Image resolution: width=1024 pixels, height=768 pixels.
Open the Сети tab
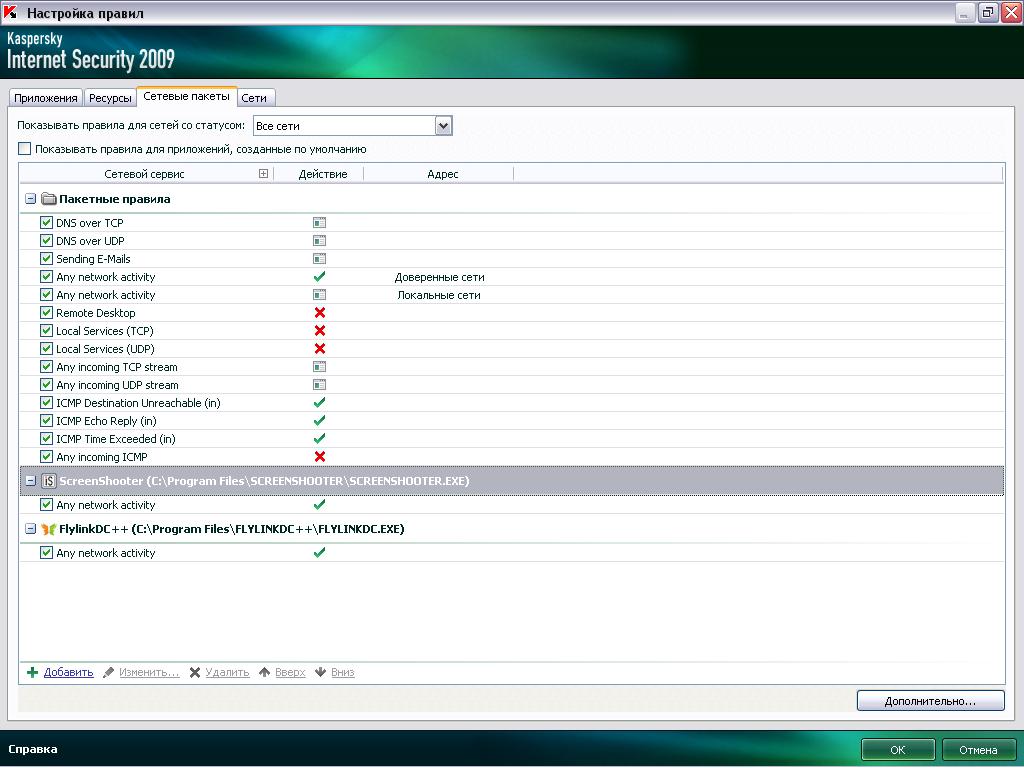(x=254, y=98)
